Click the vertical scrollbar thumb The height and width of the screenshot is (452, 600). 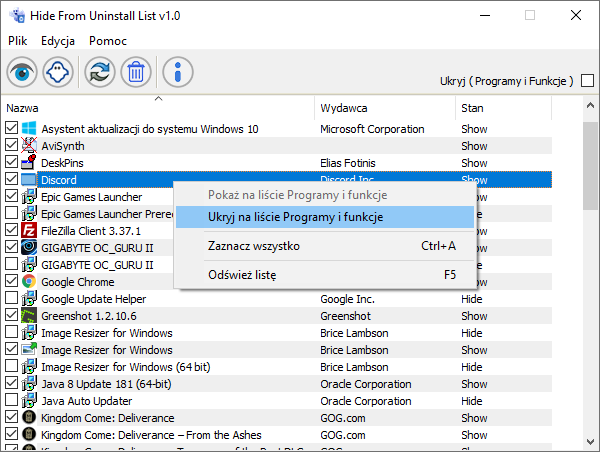pyautogui.click(x=590, y=166)
